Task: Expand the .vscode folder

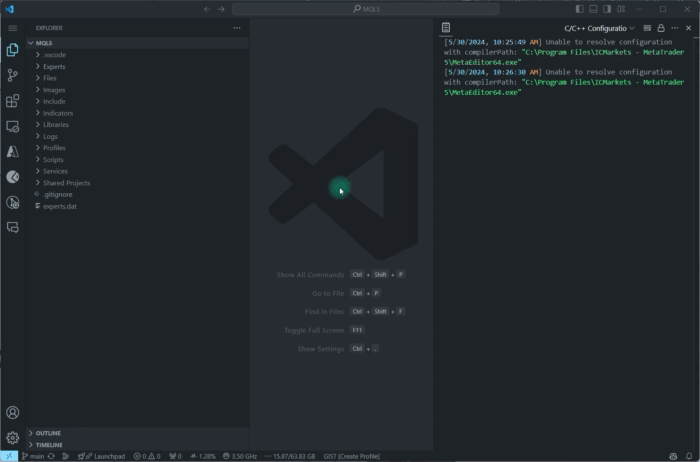Action: click(137, 54)
